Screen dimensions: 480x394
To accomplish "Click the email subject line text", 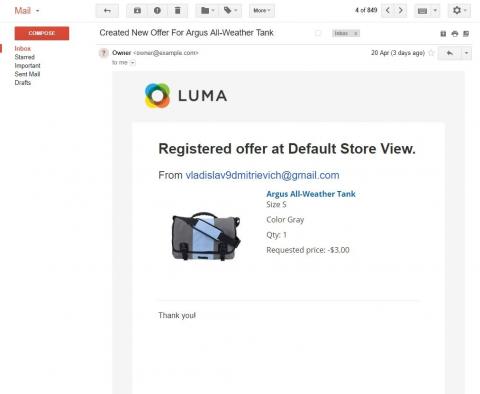I will [x=186, y=33].
